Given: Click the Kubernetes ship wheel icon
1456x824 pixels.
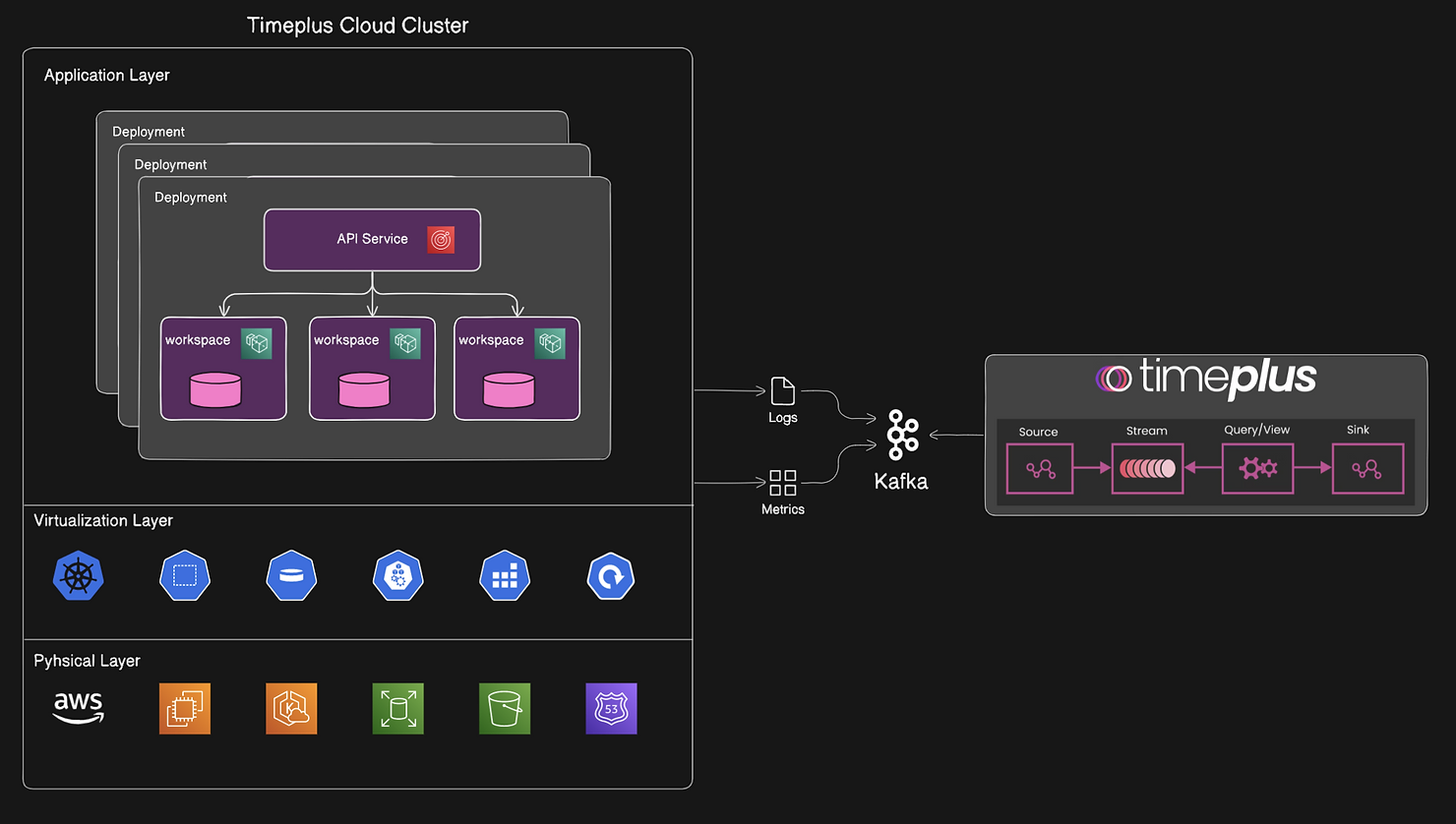Looking at the screenshot, I should (x=79, y=576).
